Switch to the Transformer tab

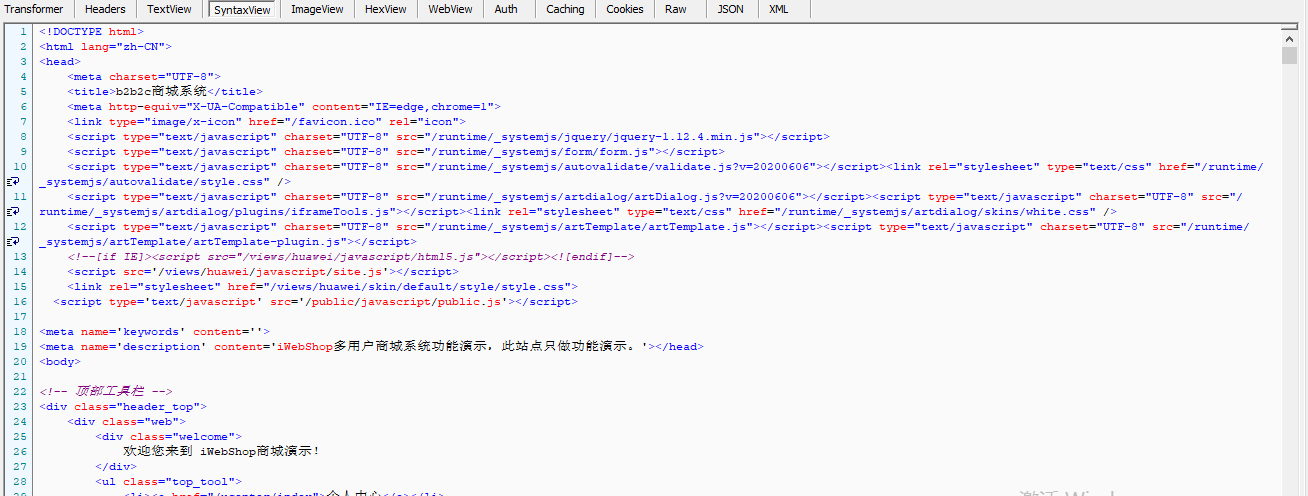34,9
